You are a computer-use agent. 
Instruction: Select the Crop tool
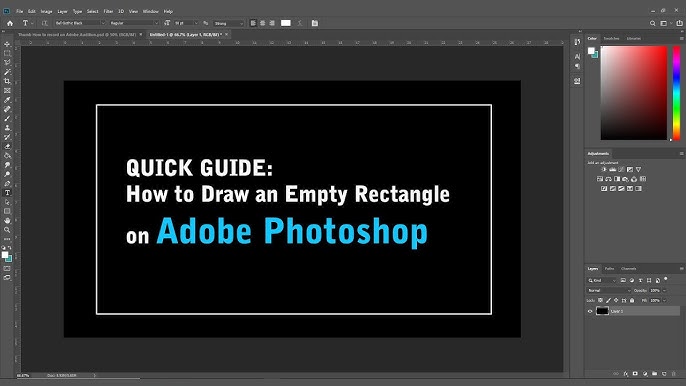(x=7, y=81)
